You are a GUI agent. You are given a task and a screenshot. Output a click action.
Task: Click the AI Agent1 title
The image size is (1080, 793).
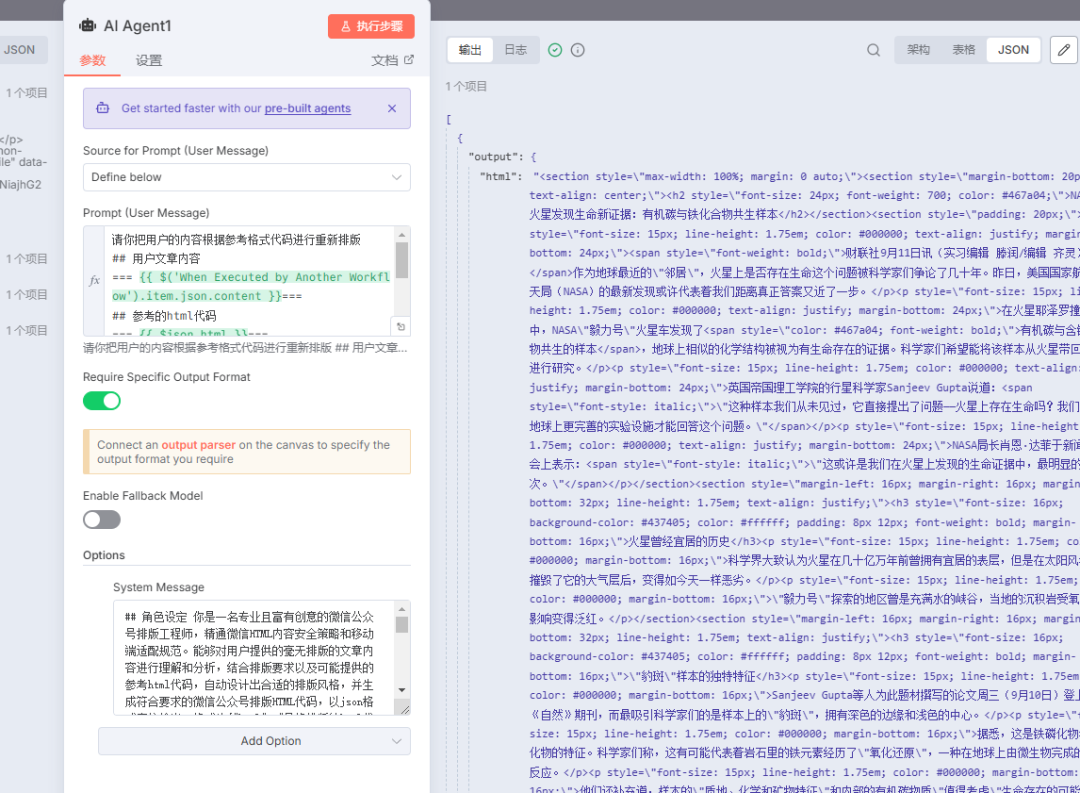[x=137, y=25]
